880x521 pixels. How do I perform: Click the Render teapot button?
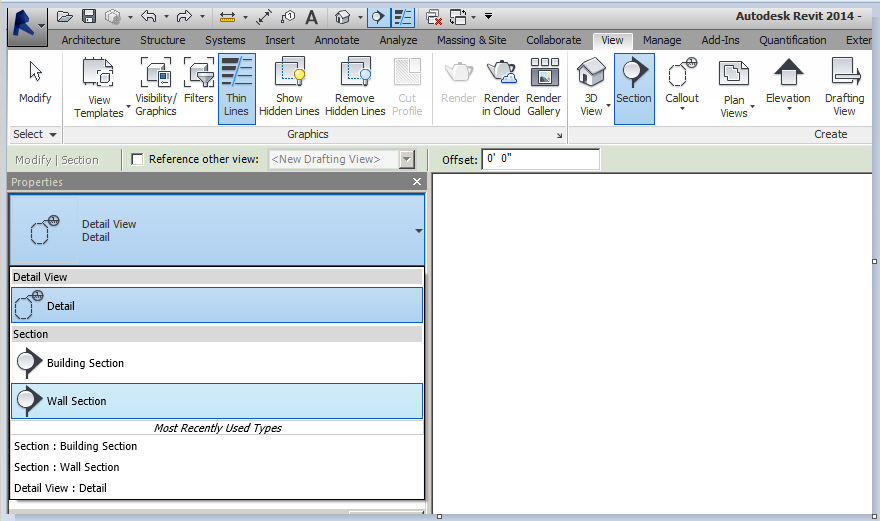[459, 83]
